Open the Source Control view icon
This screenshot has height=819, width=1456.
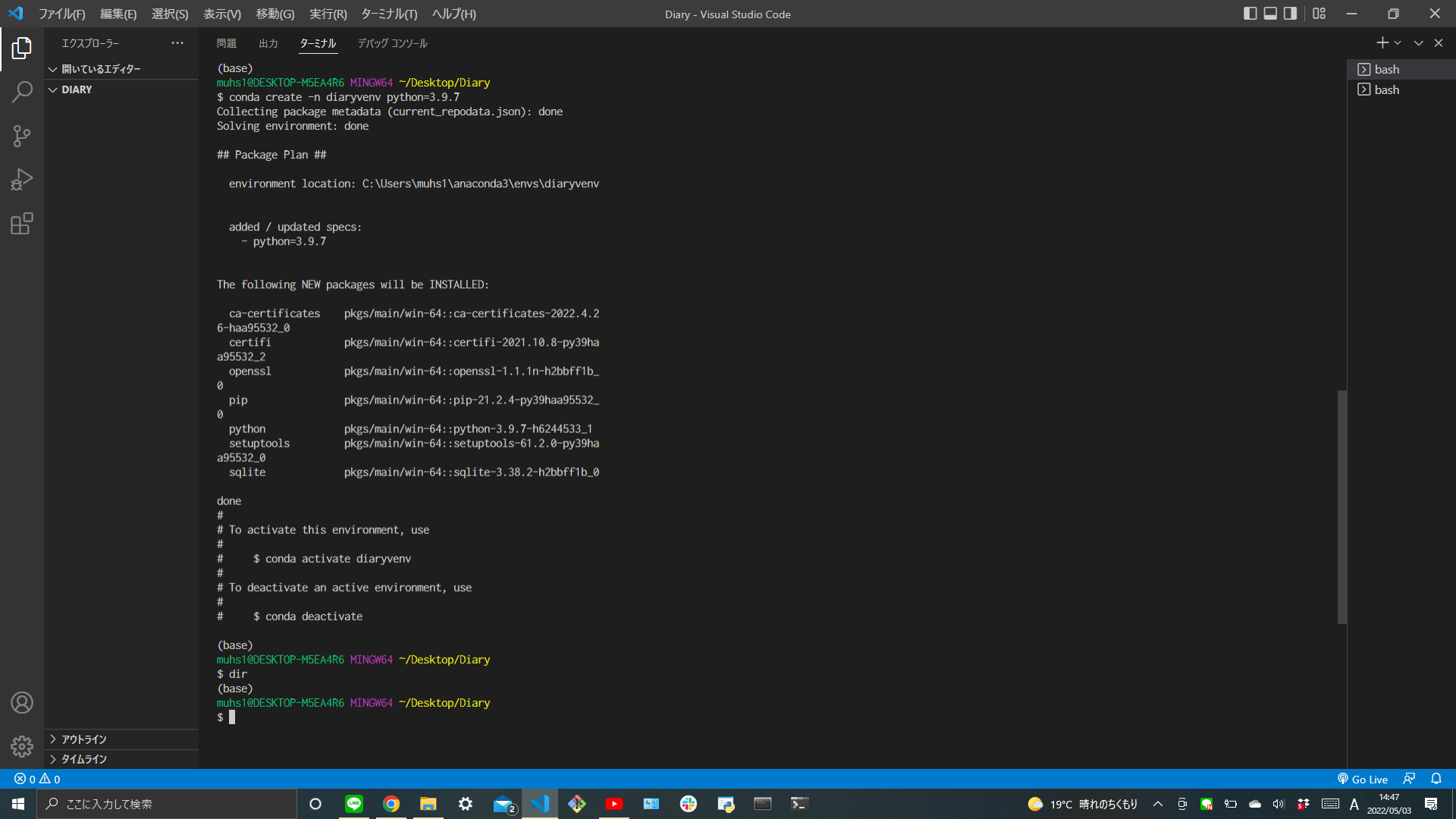(x=22, y=136)
